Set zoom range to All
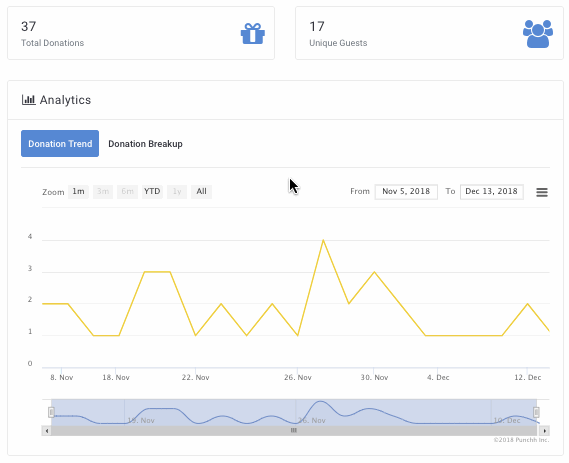This screenshot has width=569, height=463. point(201,191)
